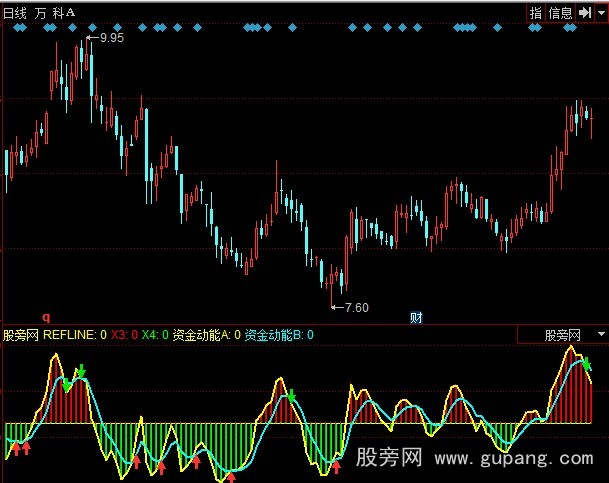Click the yellow REFLINE legend label

pos(70,336)
